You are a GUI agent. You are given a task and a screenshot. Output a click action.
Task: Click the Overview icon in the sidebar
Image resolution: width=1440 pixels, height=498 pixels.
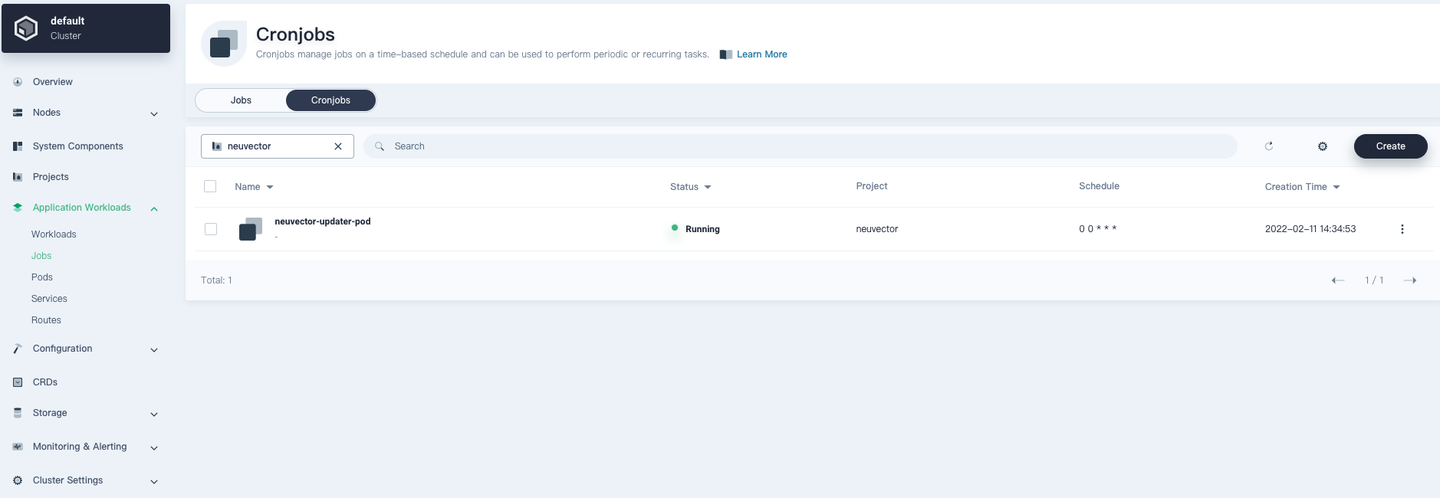tap(18, 82)
